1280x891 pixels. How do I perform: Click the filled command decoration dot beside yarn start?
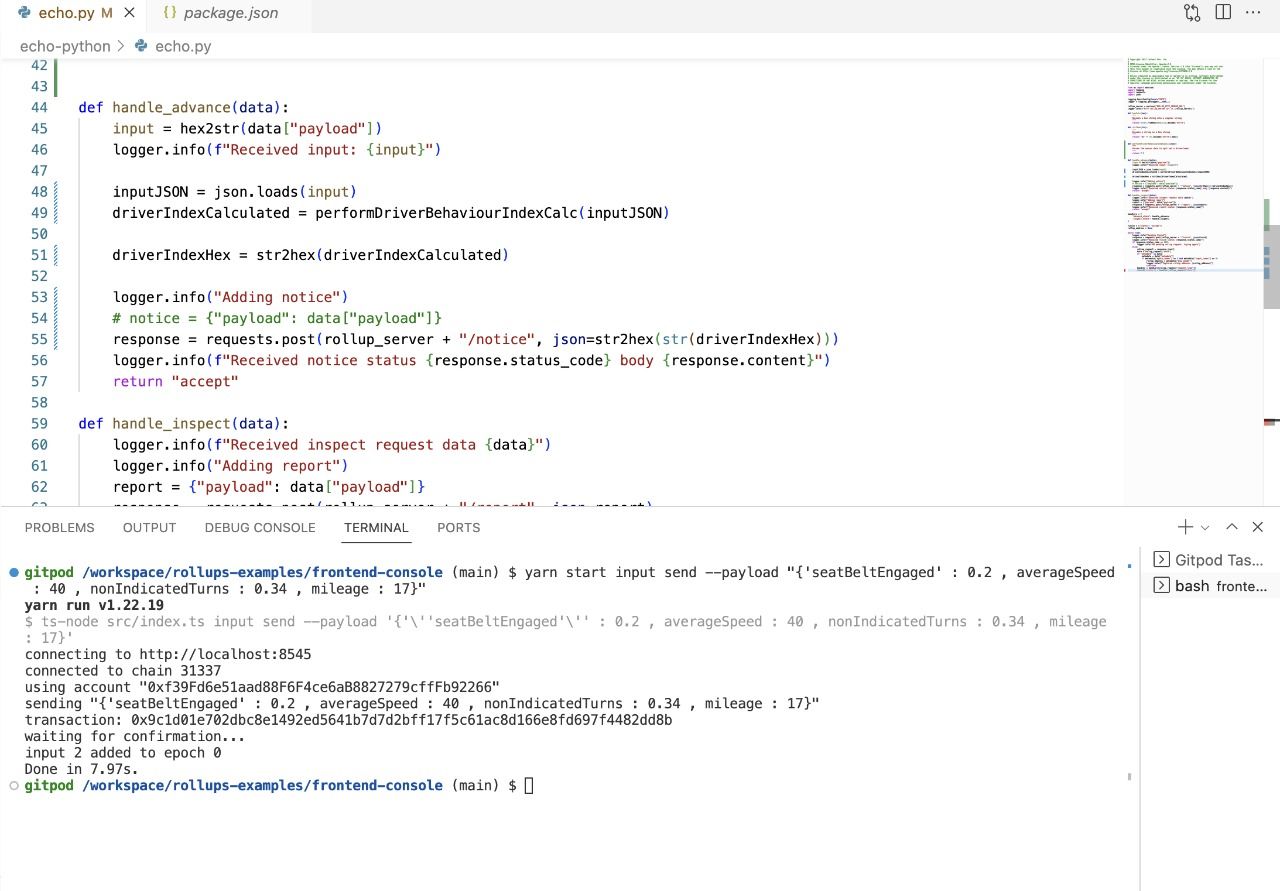14,573
